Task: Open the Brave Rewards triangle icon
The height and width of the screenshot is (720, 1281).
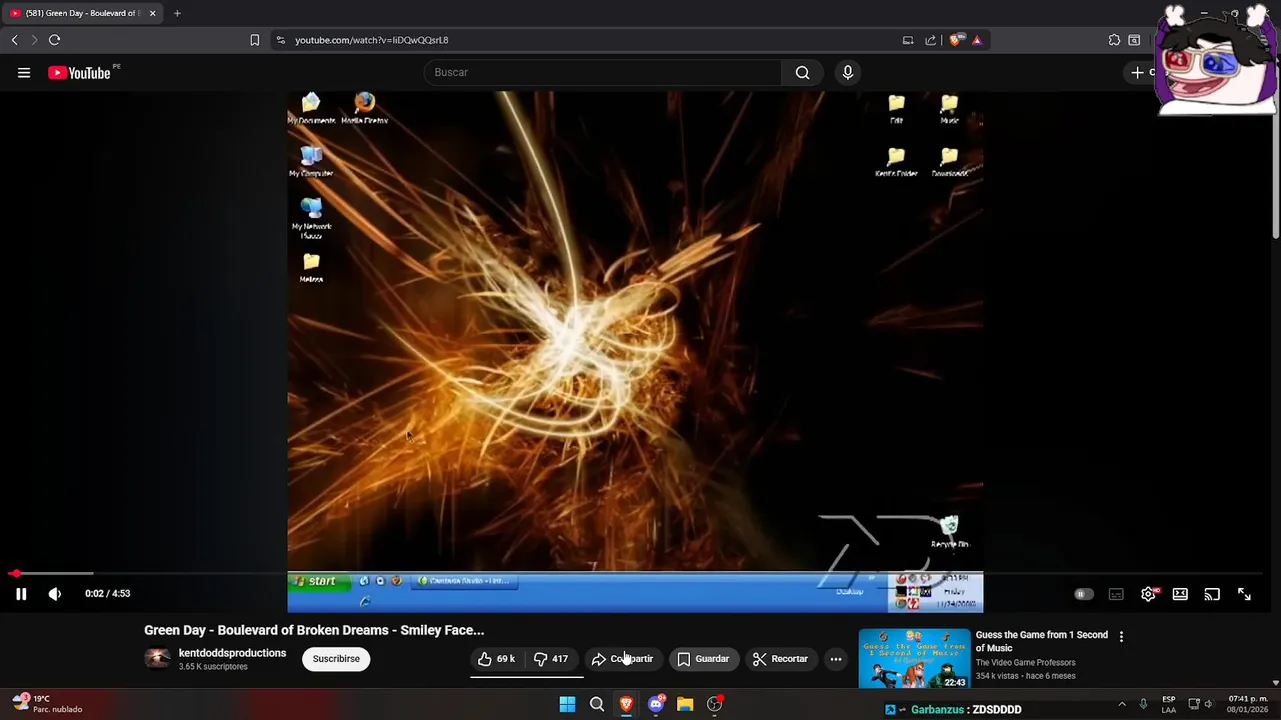Action: pyautogui.click(x=977, y=40)
